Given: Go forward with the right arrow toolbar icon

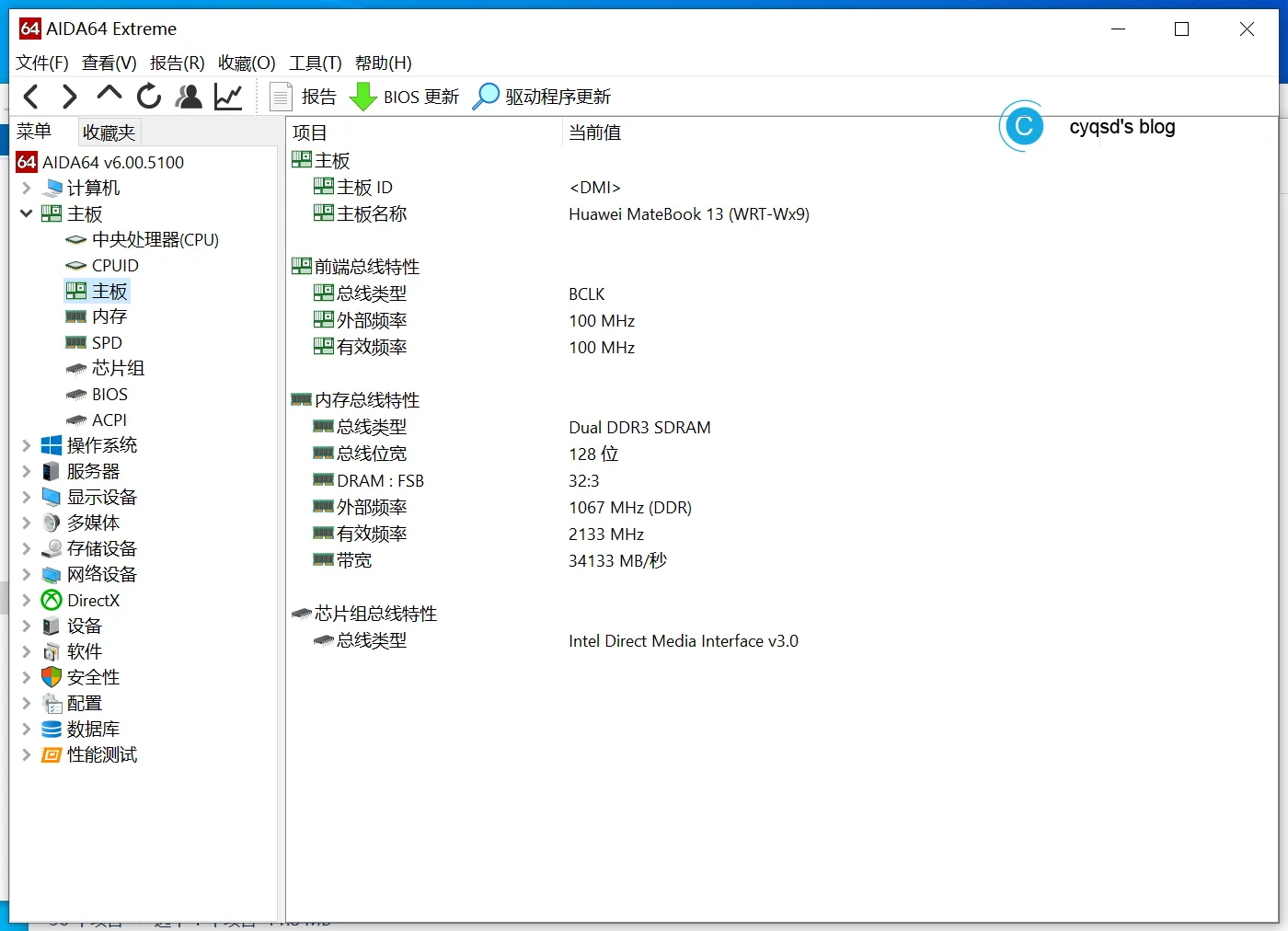Looking at the screenshot, I should pyautogui.click(x=70, y=97).
